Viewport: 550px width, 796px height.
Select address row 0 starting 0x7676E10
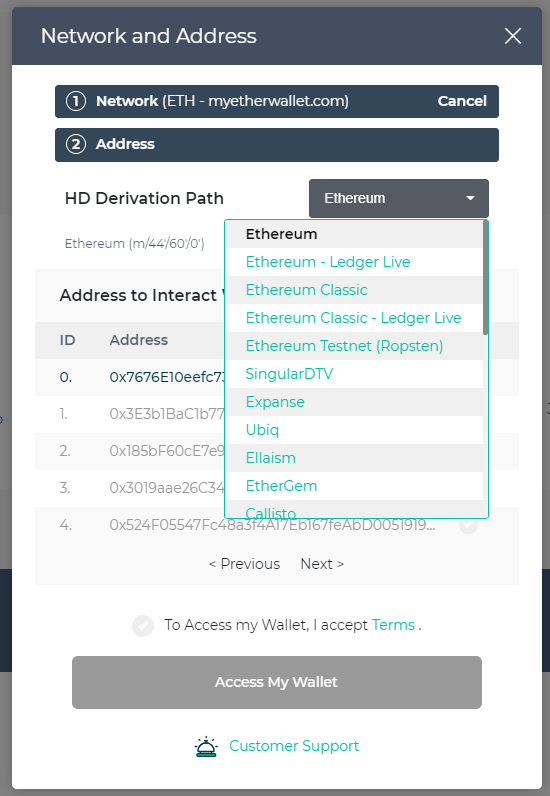277,377
